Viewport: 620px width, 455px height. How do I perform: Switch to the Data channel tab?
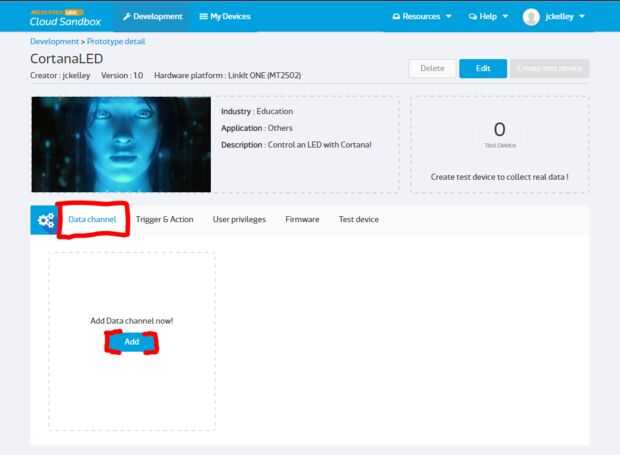(92, 219)
